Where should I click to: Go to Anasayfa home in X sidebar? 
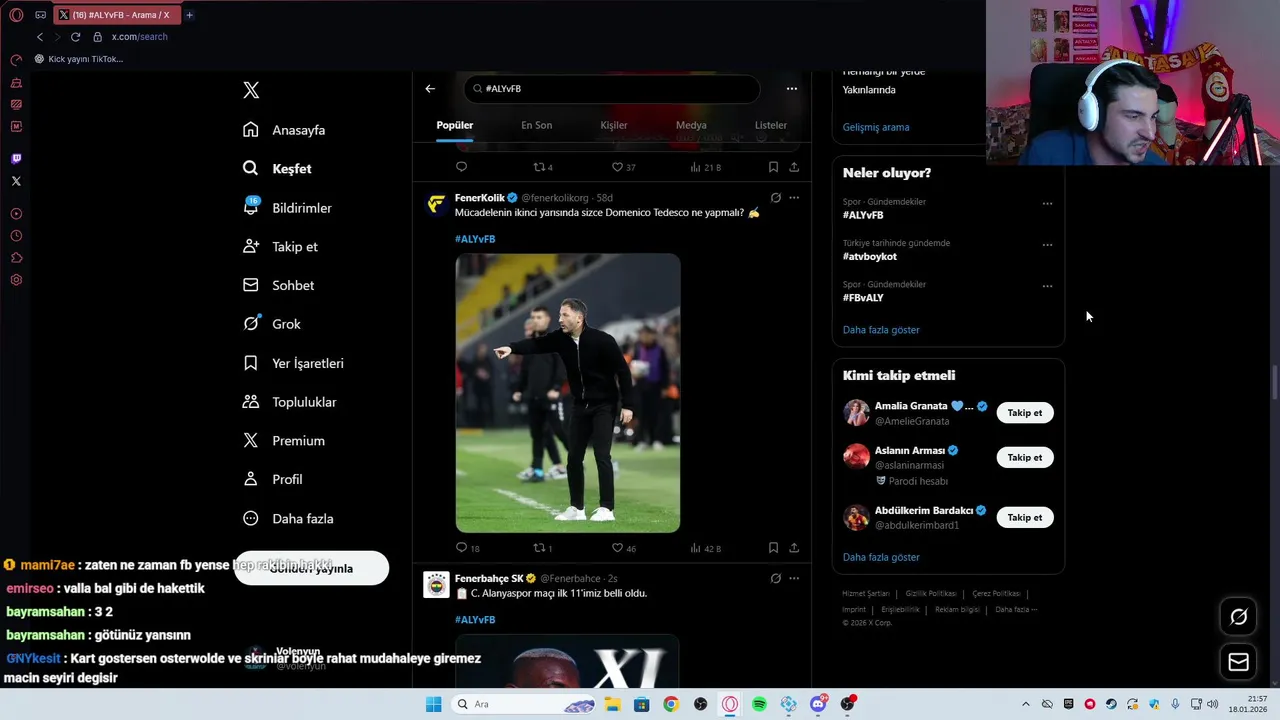pyautogui.click(x=285, y=130)
